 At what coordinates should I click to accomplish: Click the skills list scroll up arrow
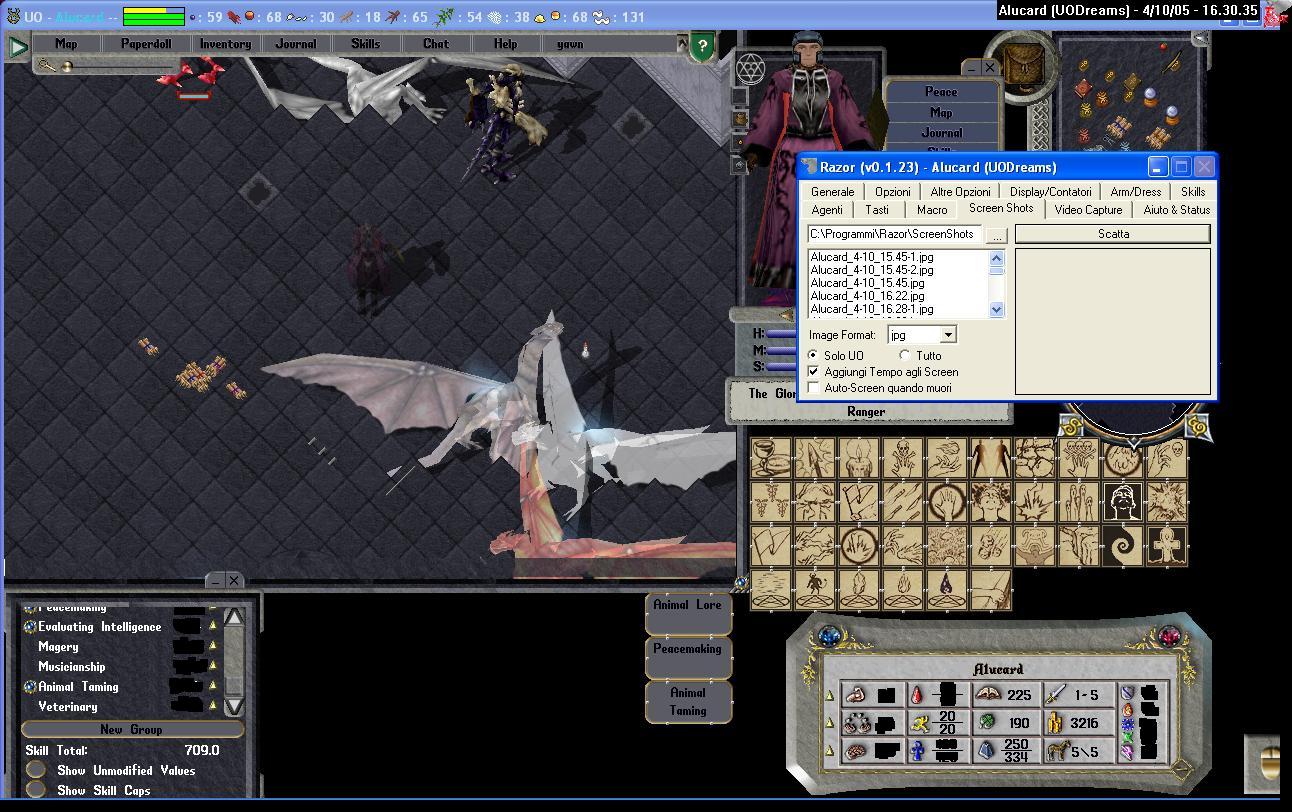(233, 617)
